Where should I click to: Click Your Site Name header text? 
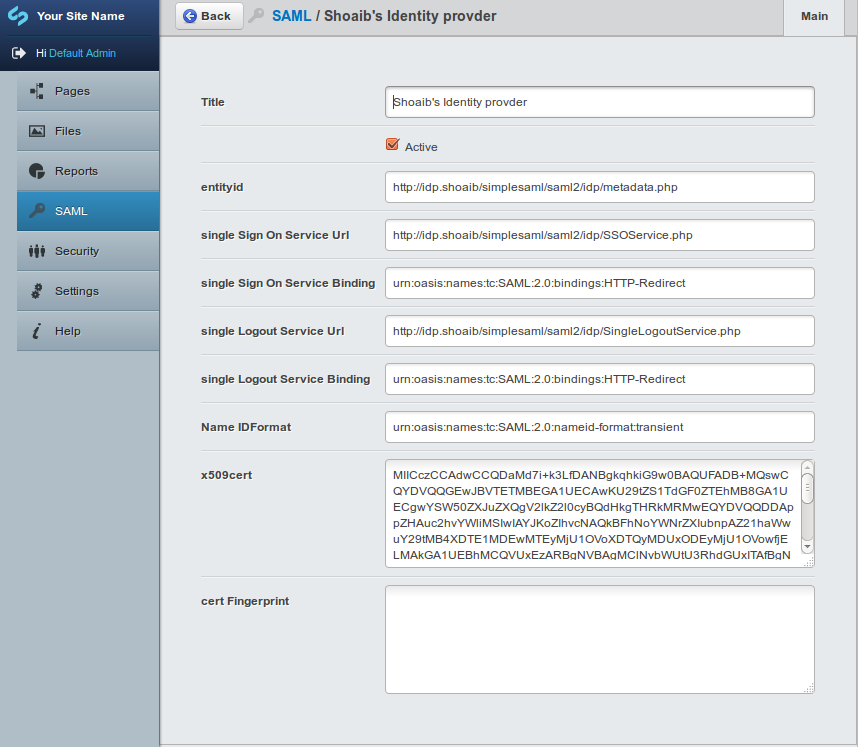click(80, 16)
